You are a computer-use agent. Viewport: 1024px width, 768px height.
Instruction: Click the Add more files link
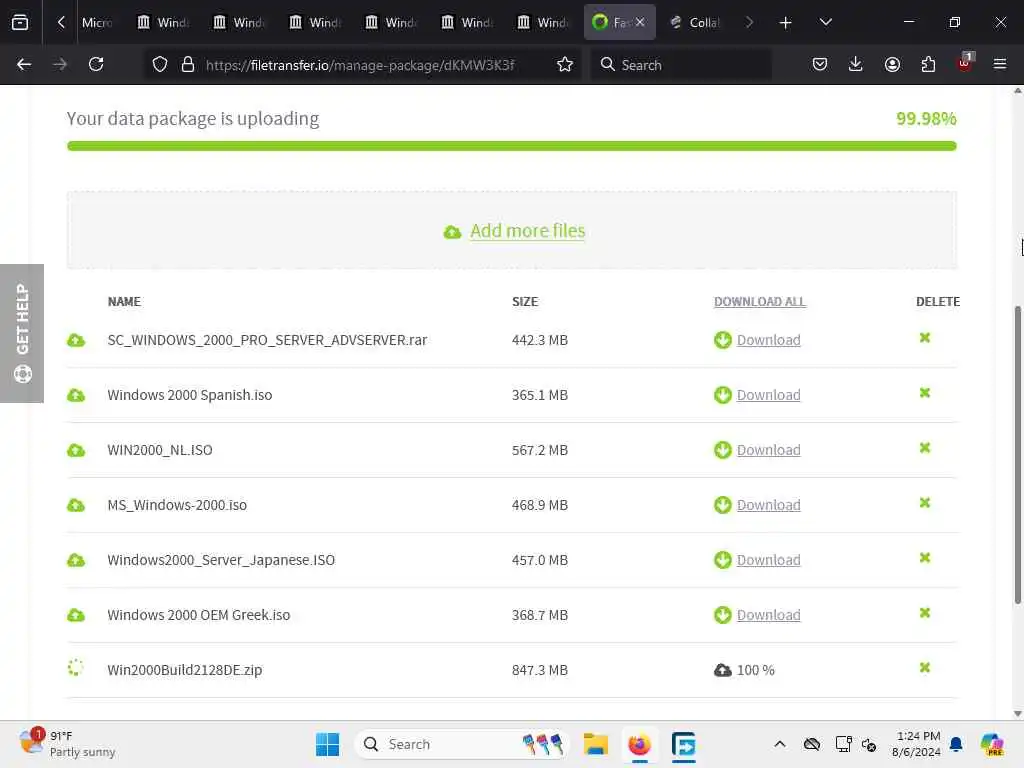tap(528, 231)
